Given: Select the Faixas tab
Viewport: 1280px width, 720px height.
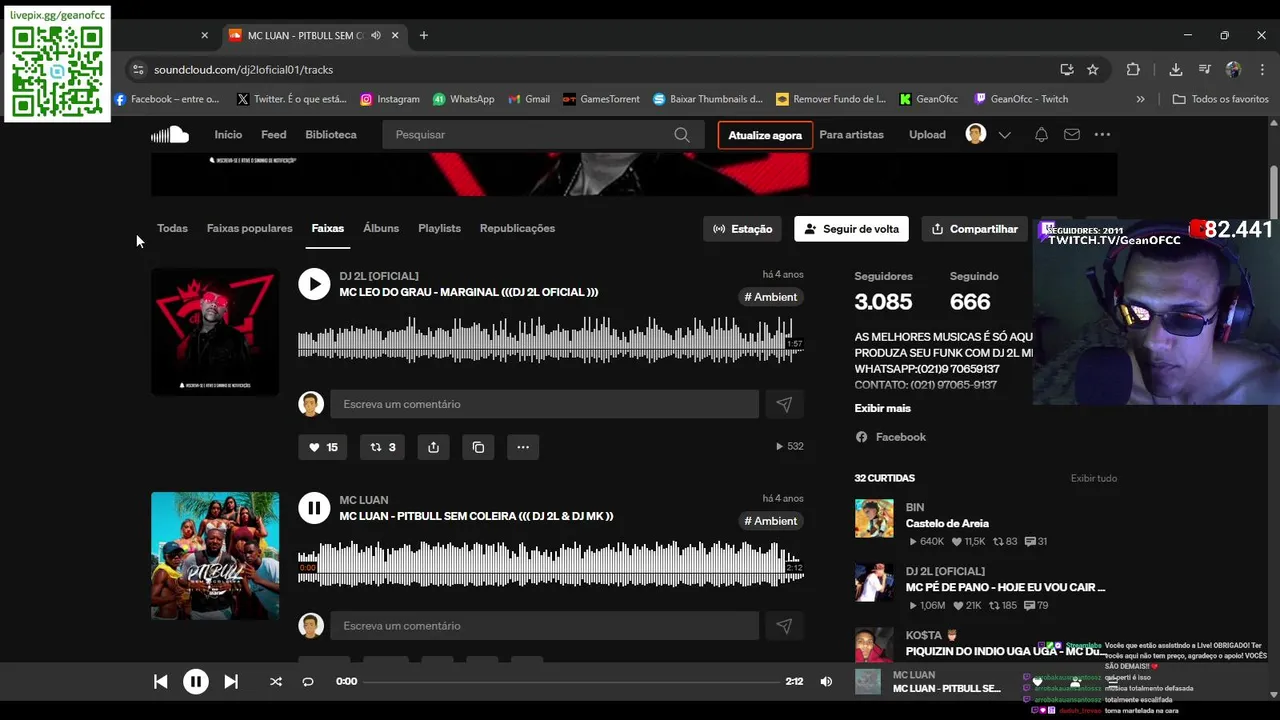Looking at the screenshot, I should click(327, 228).
